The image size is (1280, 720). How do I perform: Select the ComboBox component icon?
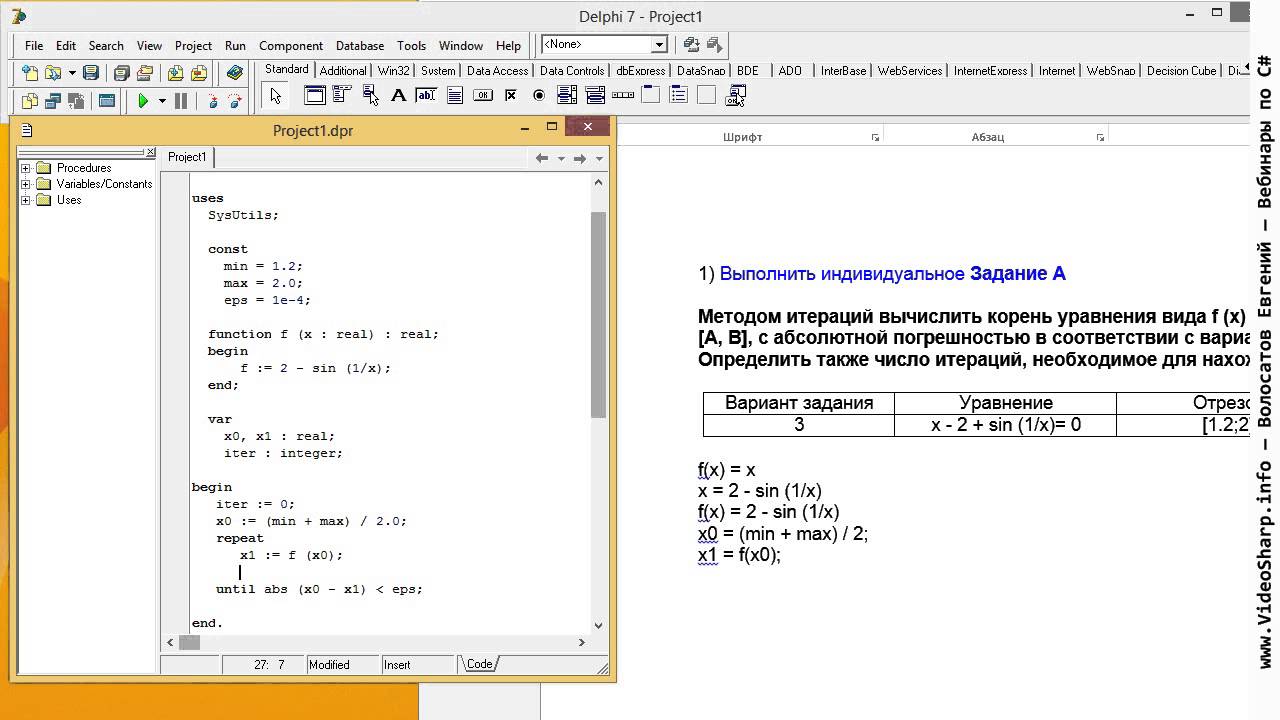point(595,95)
